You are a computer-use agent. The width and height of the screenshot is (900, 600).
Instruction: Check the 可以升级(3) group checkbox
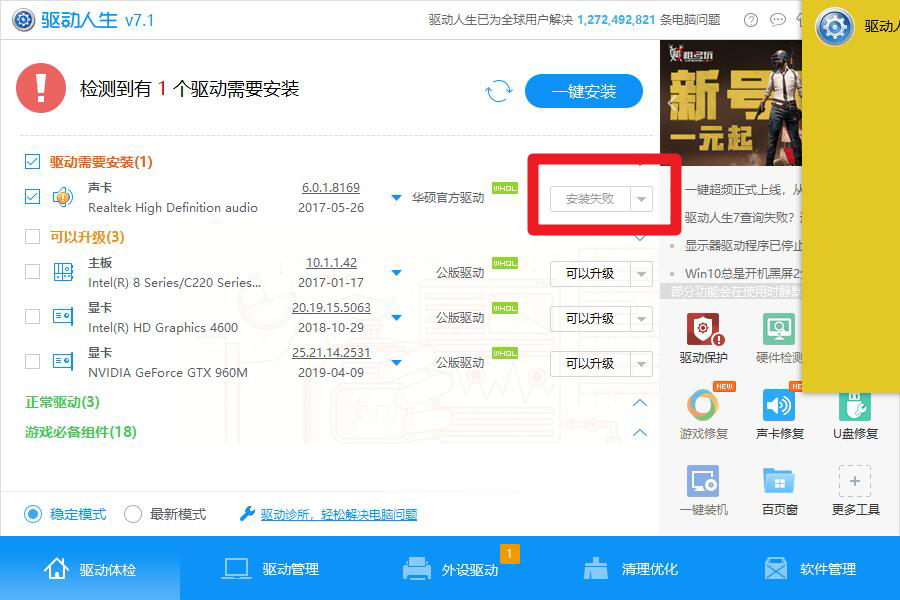click(33, 237)
